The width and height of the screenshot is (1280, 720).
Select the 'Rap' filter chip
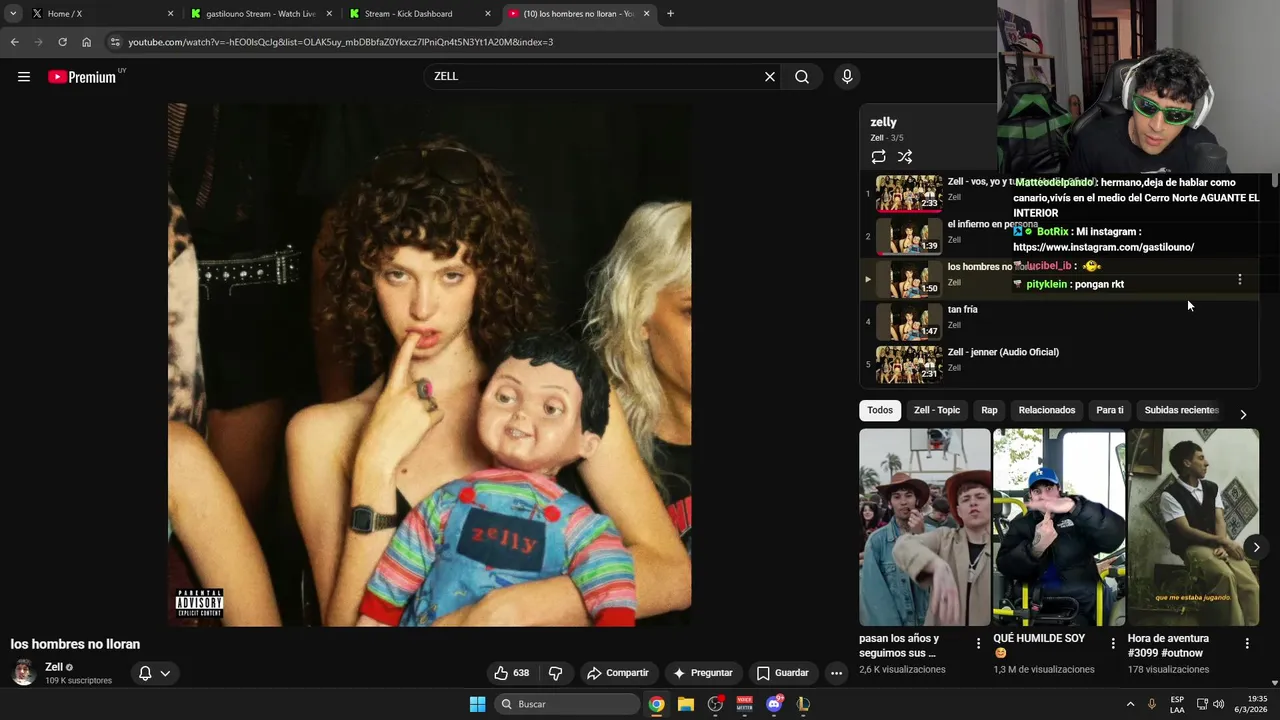click(x=989, y=410)
